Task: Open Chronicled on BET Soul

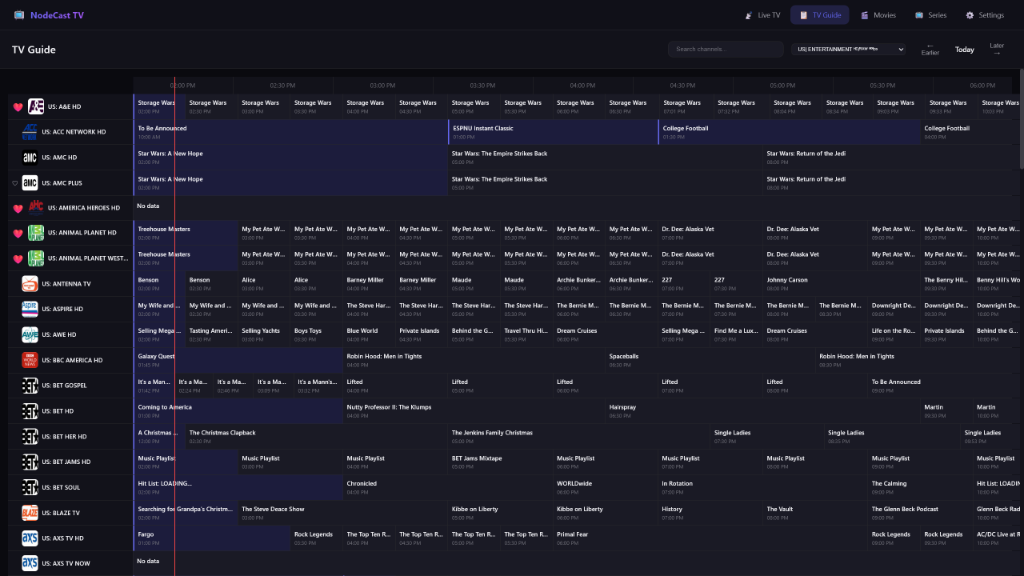Action: pyautogui.click(x=448, y=487)
